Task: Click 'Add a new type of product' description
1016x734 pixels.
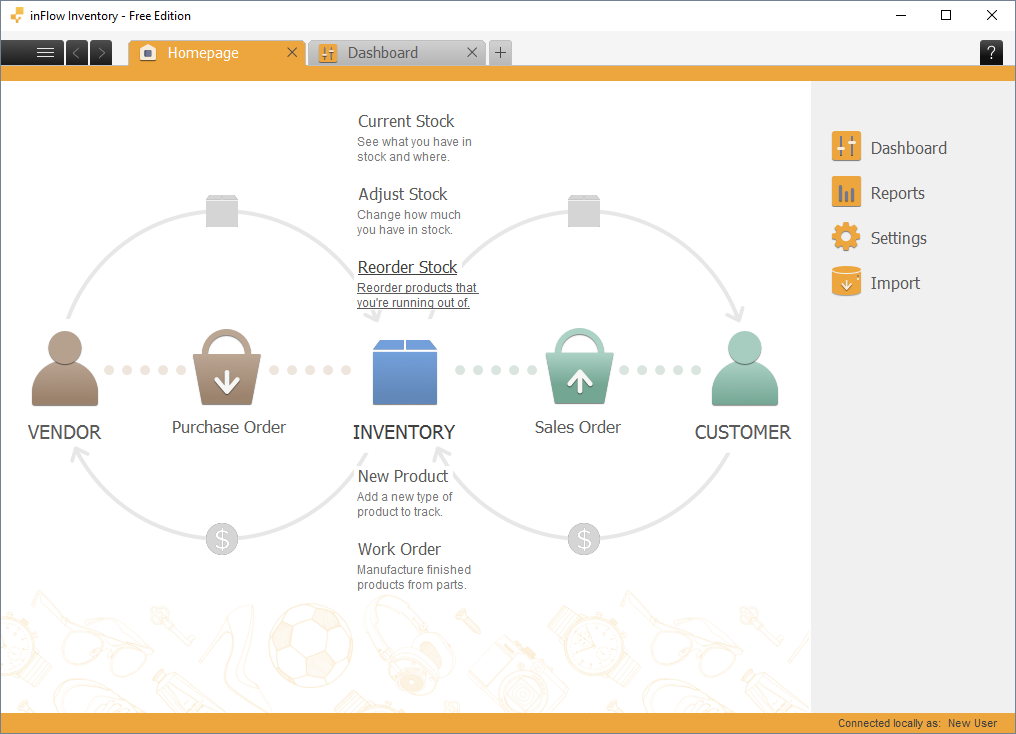Action: [x=404, y=504]
